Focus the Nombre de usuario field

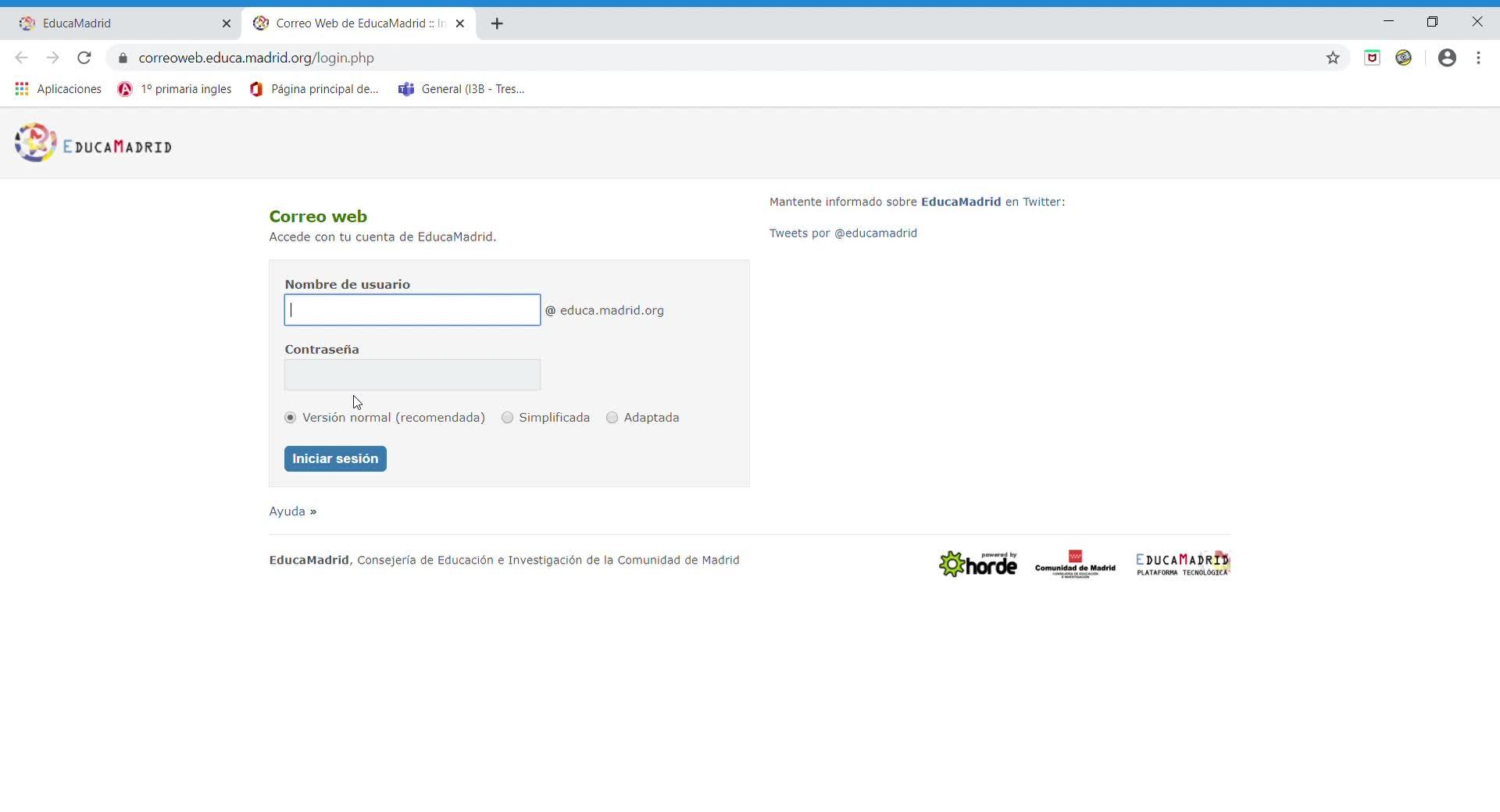[x=412, y=310]
